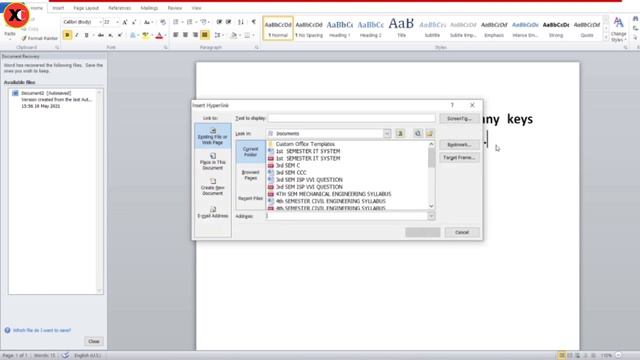Click Format Painter

point(40,38)
